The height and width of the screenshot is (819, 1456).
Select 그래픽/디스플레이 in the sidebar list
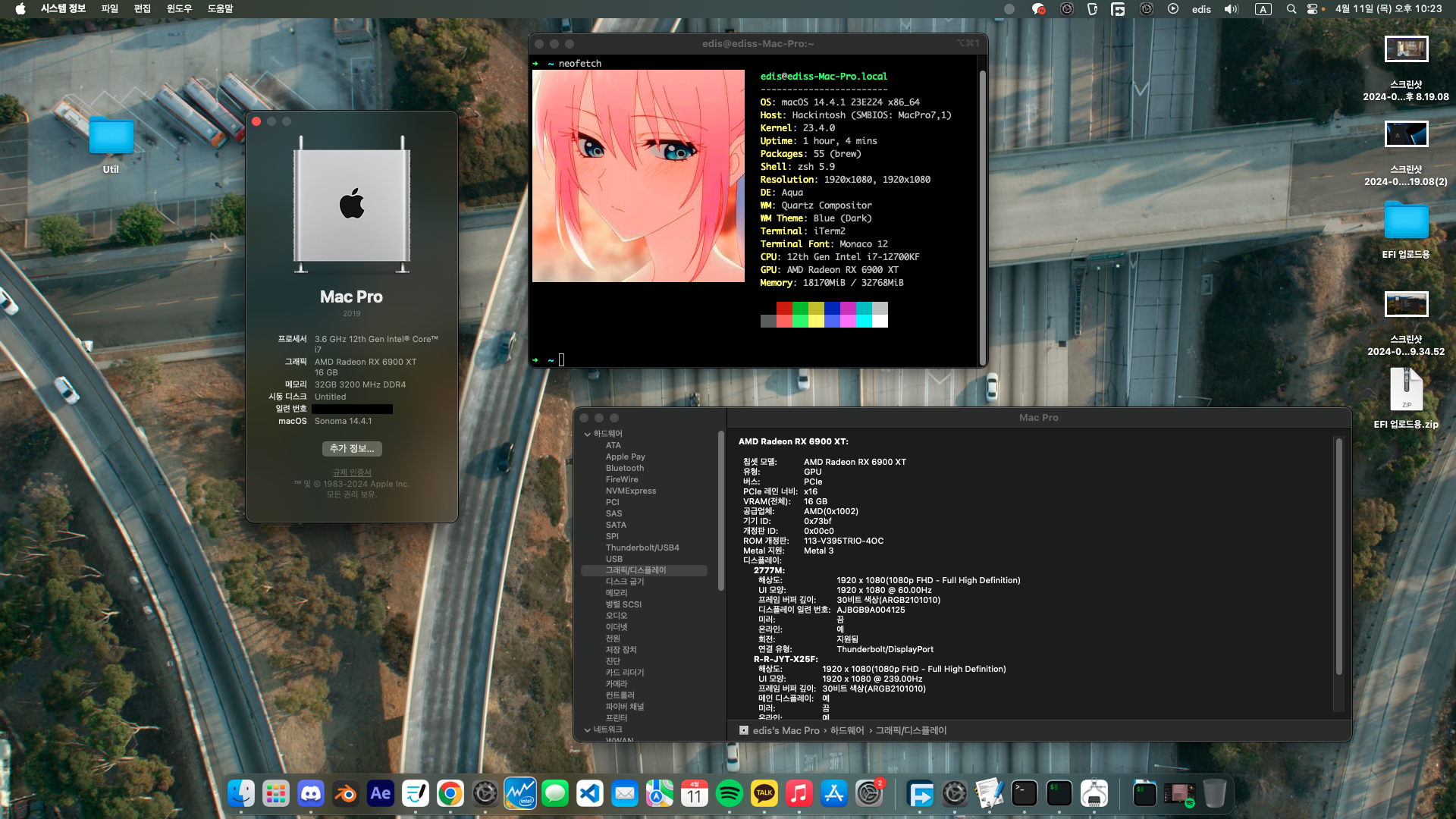644,570
